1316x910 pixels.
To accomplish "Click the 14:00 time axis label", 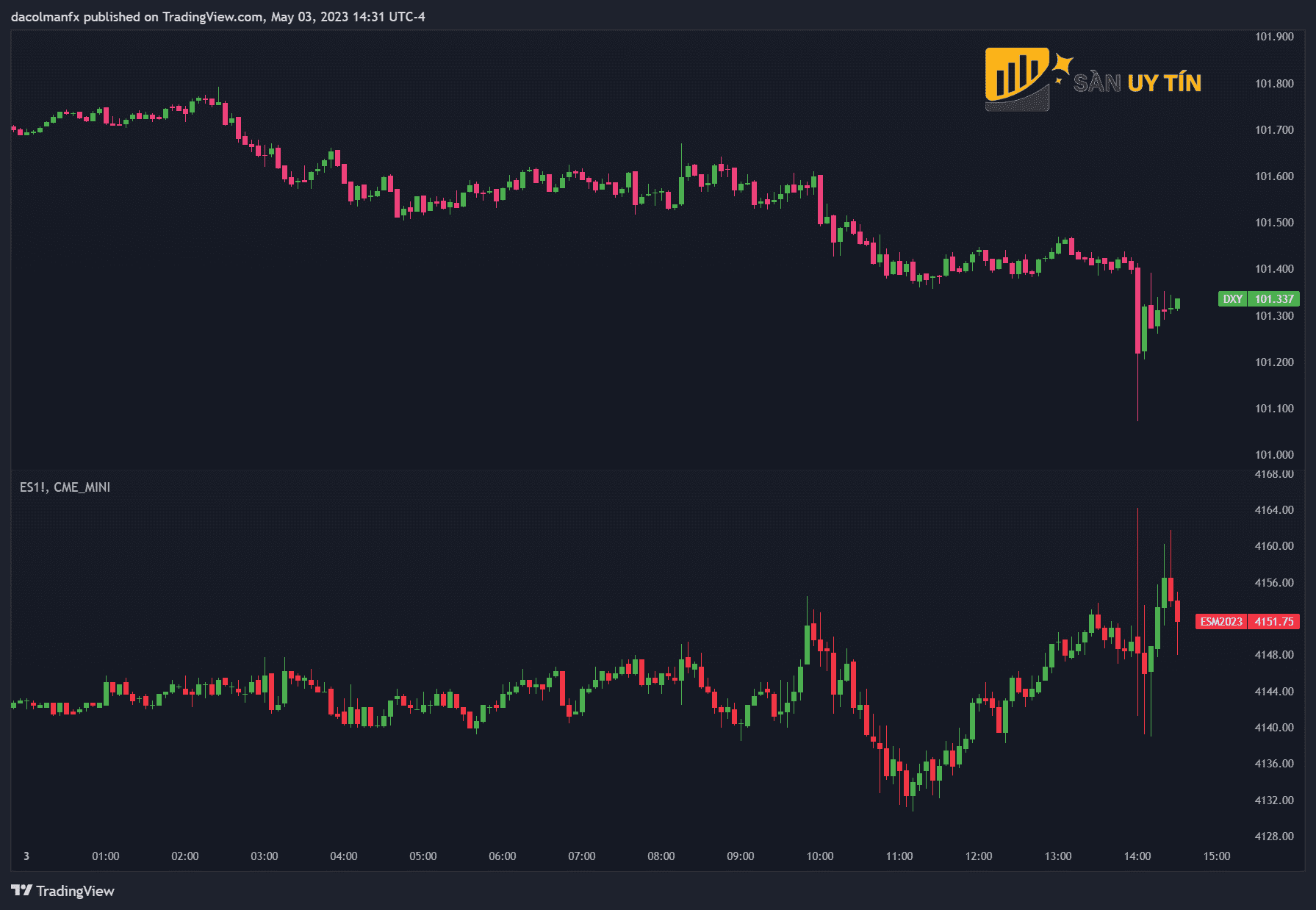I will point(1137,856).
